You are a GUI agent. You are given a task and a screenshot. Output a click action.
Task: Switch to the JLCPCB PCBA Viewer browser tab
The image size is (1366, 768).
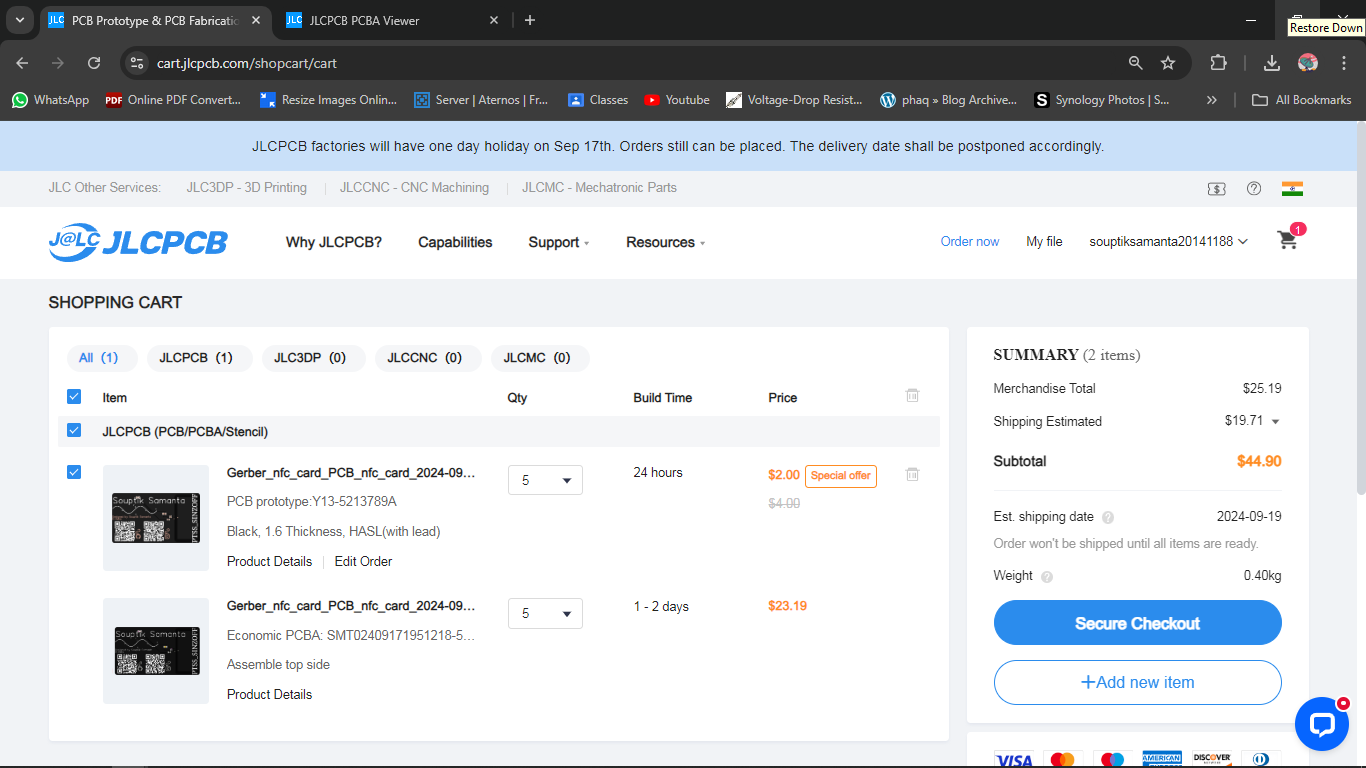click(x=390, y=20)
